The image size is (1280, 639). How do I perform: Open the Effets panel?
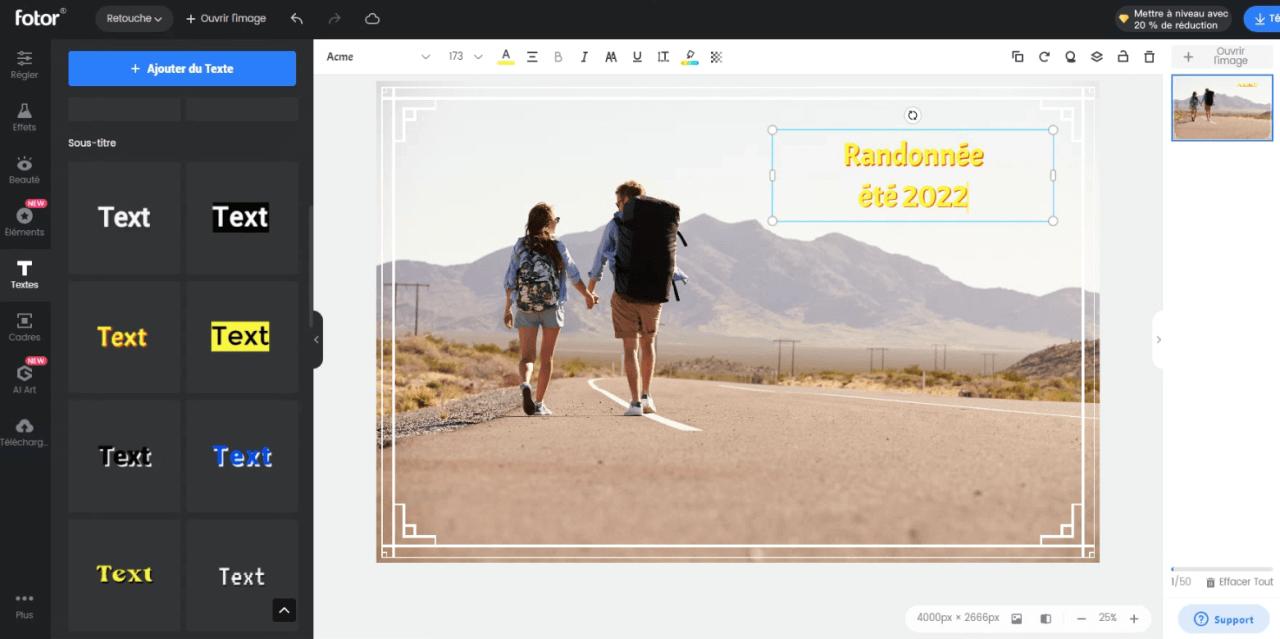[x=24, y=117]
